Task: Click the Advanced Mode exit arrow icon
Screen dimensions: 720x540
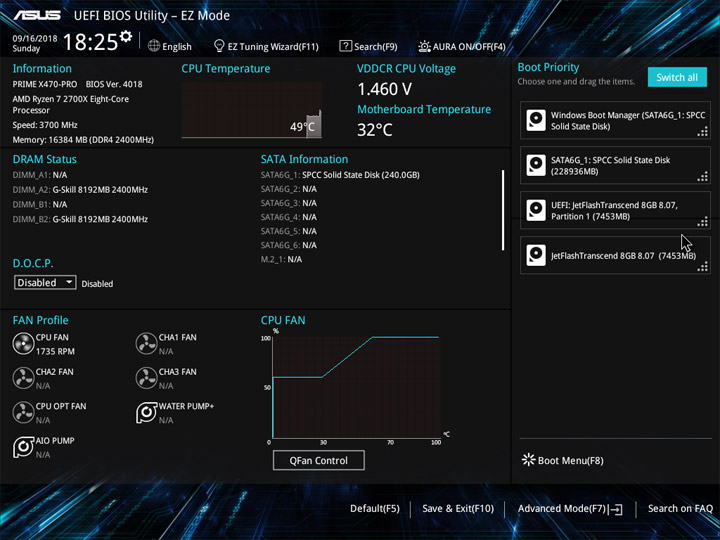Action: click(x=617, y=509)
